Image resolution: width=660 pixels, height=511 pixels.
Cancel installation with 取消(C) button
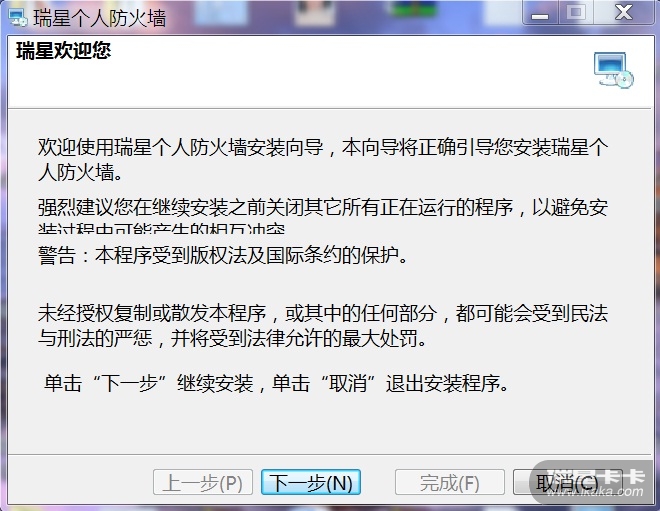click(567, 482)
